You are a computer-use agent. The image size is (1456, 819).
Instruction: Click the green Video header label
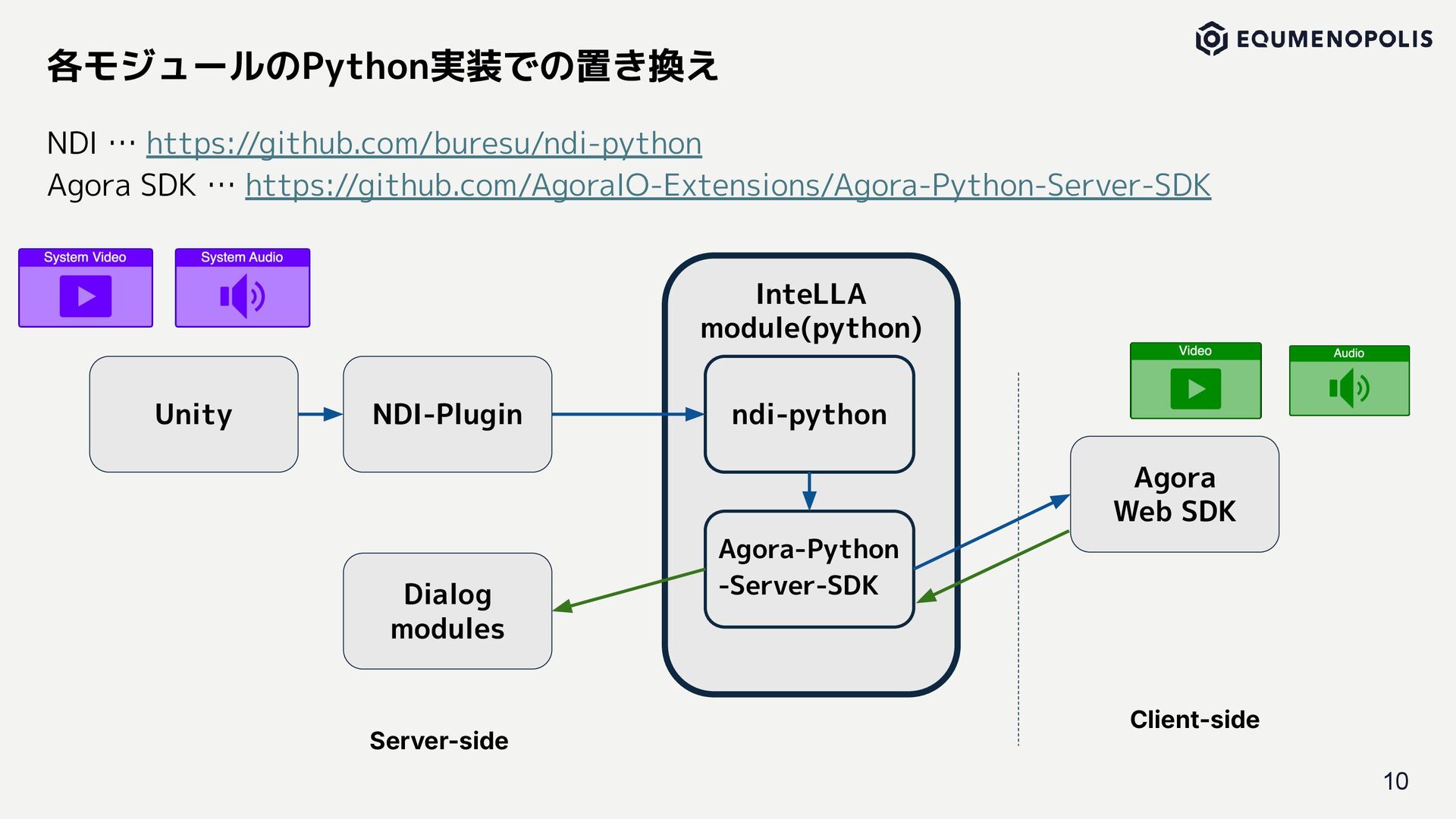click(x=1195, y=351)
